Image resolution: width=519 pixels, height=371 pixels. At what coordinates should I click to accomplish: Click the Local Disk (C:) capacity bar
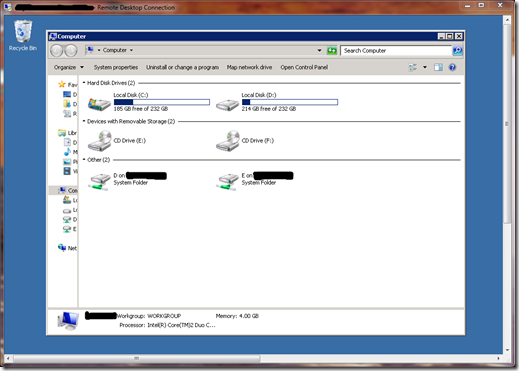click(x=162, y=102)
